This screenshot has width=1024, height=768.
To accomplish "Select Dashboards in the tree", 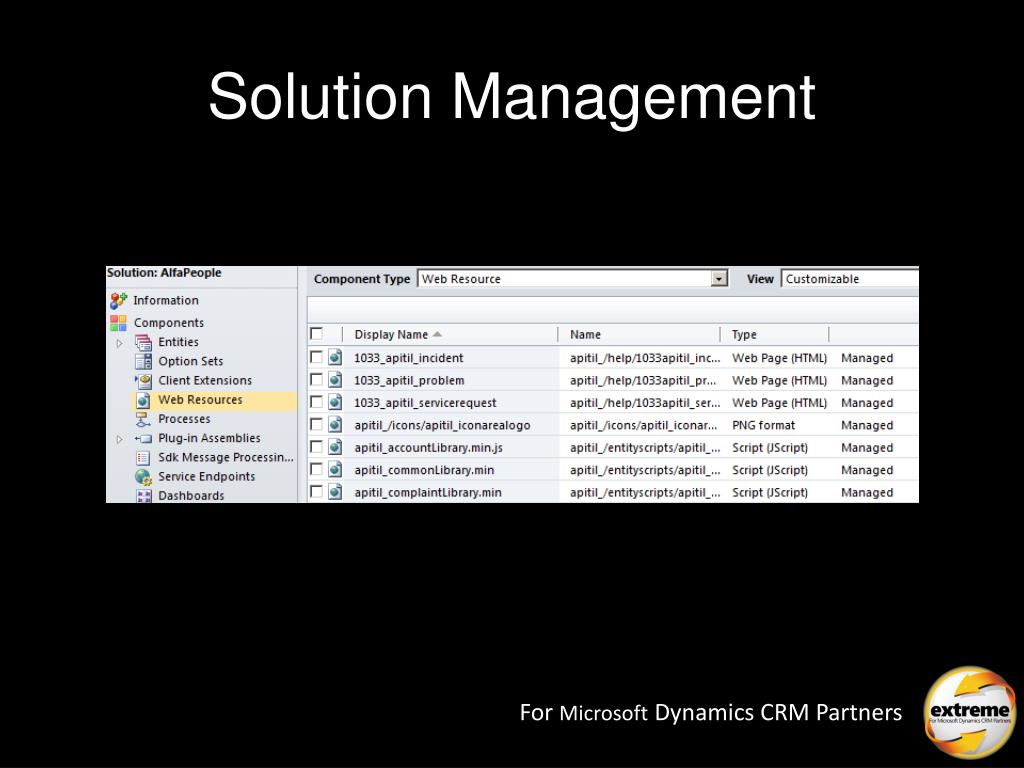I will (191, 496).
